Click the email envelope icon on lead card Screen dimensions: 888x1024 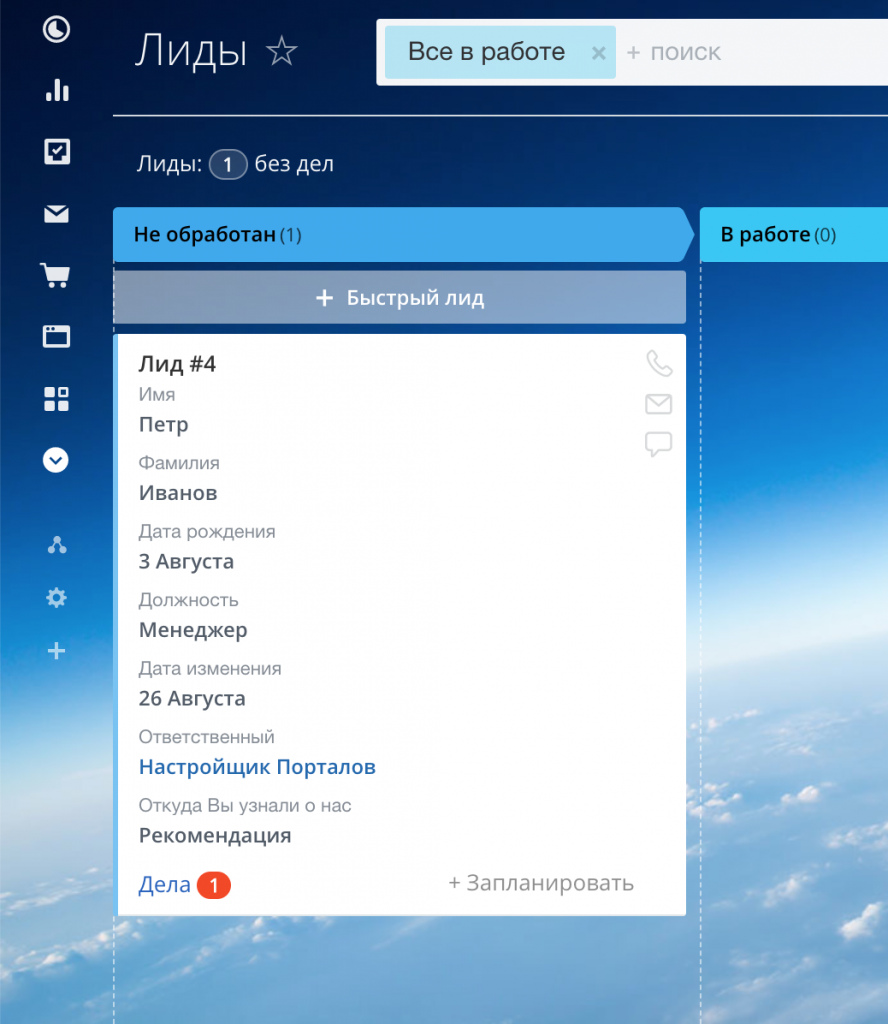[x=658, y=404]
